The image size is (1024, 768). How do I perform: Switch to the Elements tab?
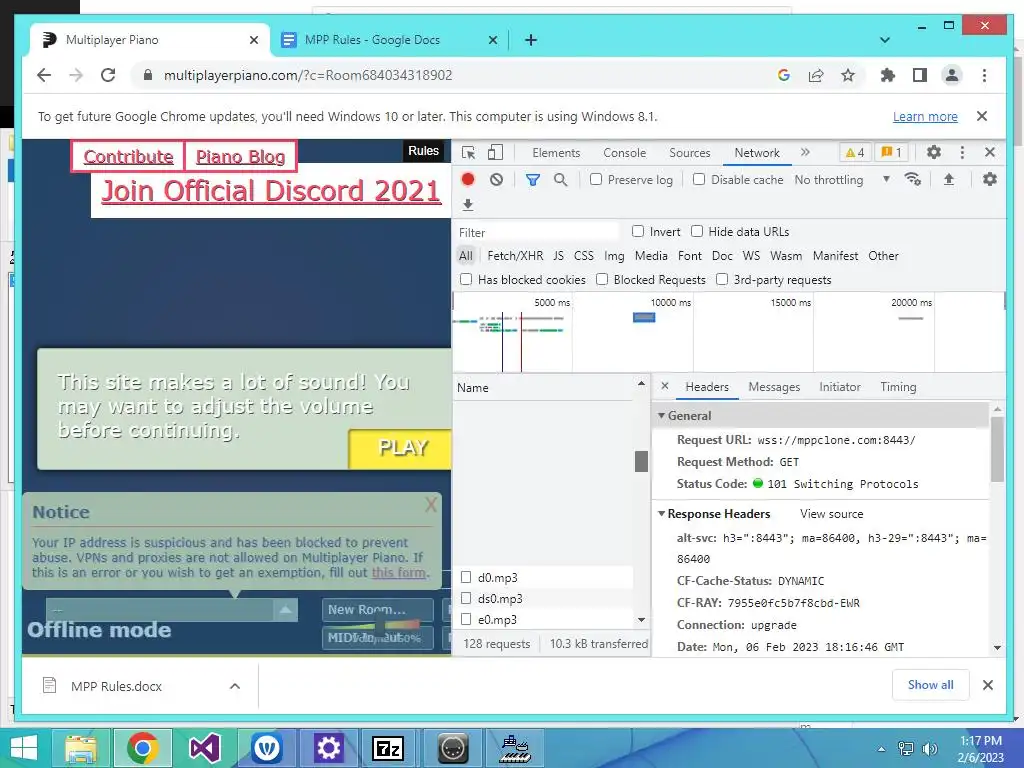click(556, 153)
